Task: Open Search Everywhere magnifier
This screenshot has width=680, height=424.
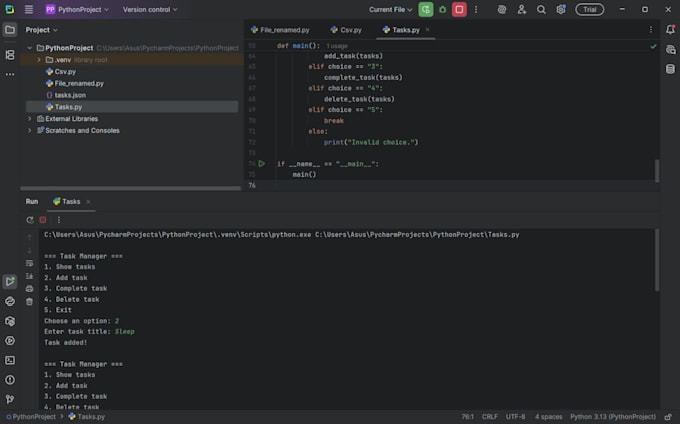Action: [x=541, y=10]
